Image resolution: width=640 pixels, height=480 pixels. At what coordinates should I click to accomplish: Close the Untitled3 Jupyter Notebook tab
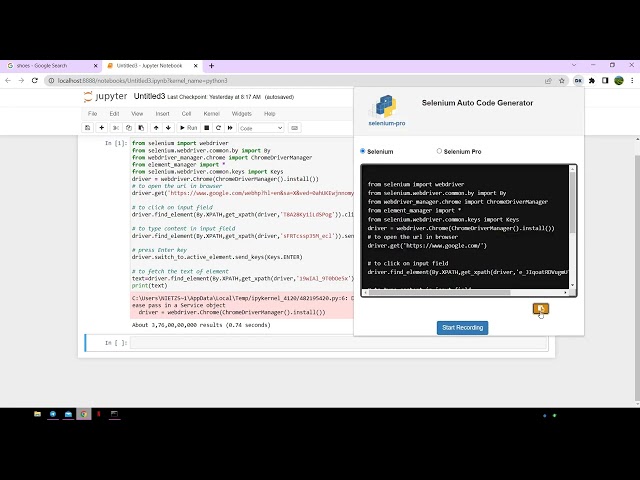coord(196,66)
